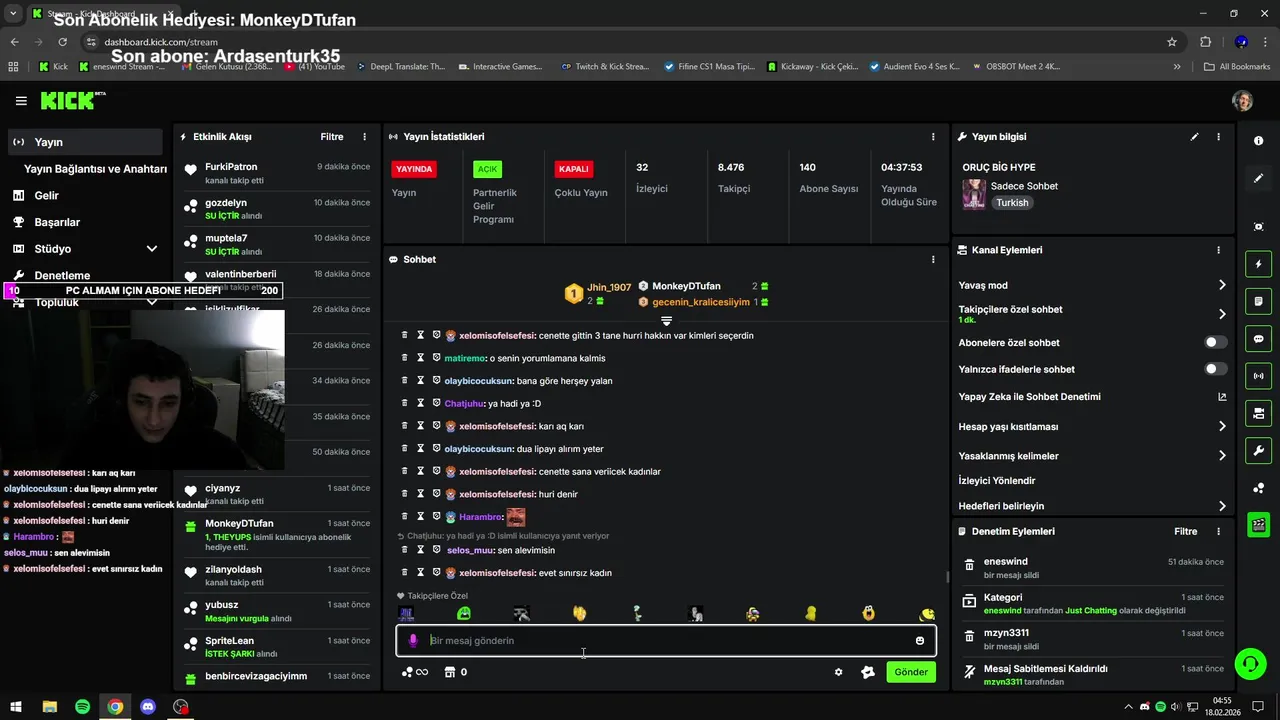Open Filtre dropdown in Denetim Eylemleri
The height and width of the screenshot is (720, 1280).
point(1186,532)
